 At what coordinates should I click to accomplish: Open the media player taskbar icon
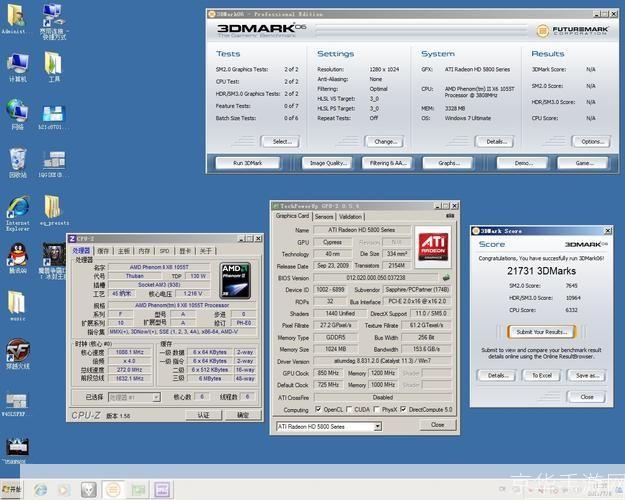[x=63, y=490]
